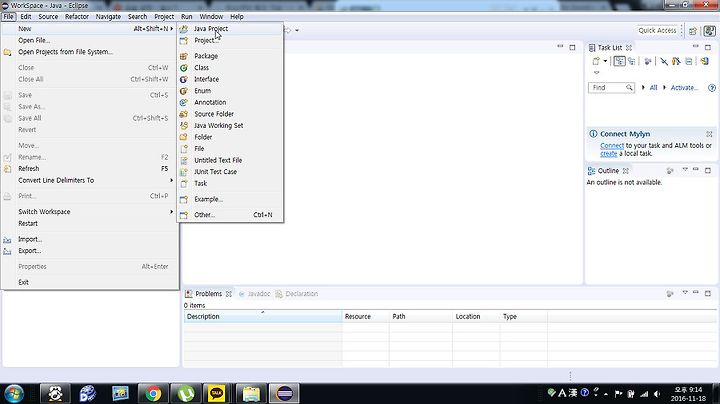This screenshot has width=720, height=404.
Task: Switch to the Declaration tab
Action: [297, 294]
